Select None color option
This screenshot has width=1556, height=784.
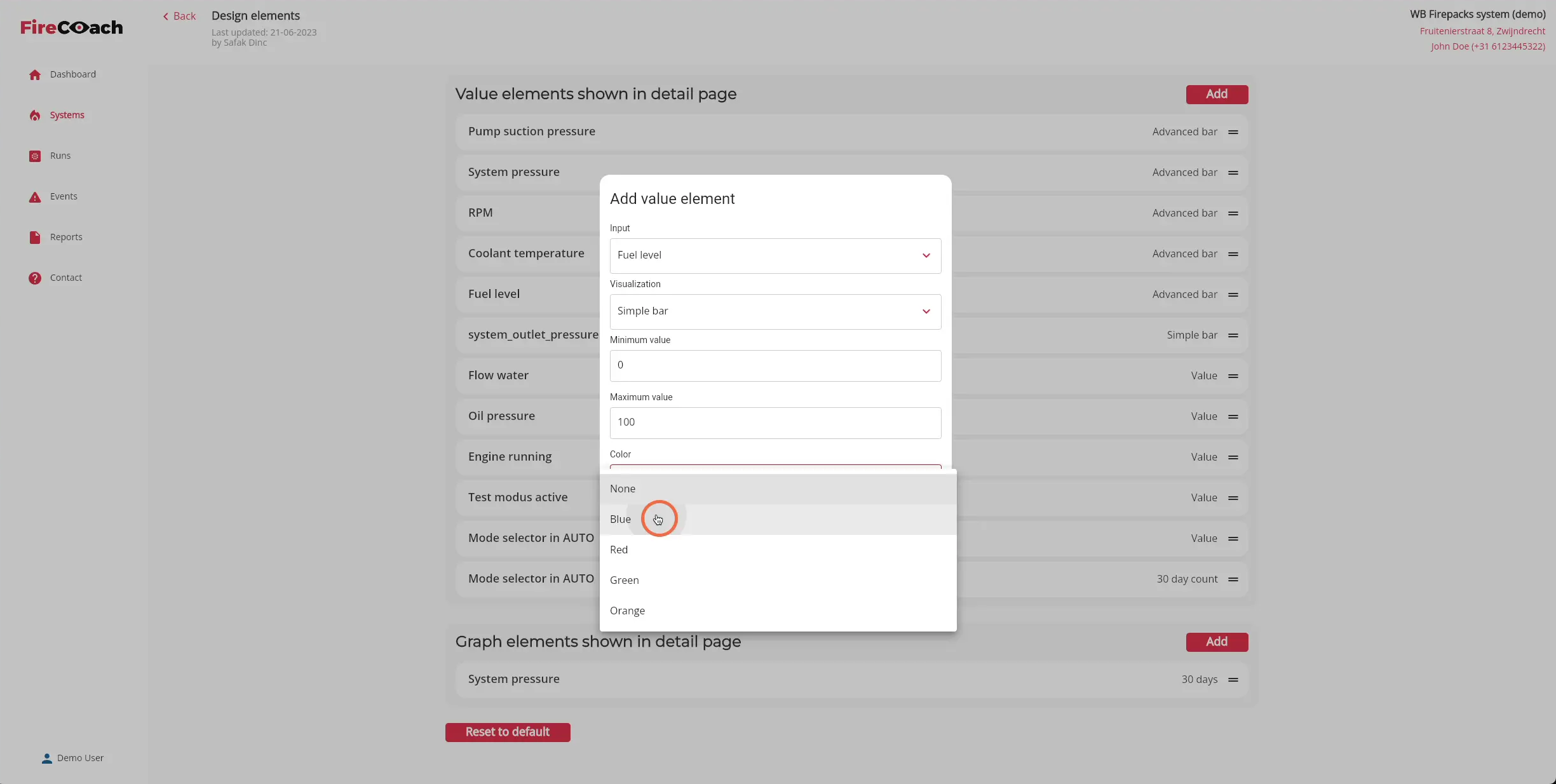tap(778, 489)
